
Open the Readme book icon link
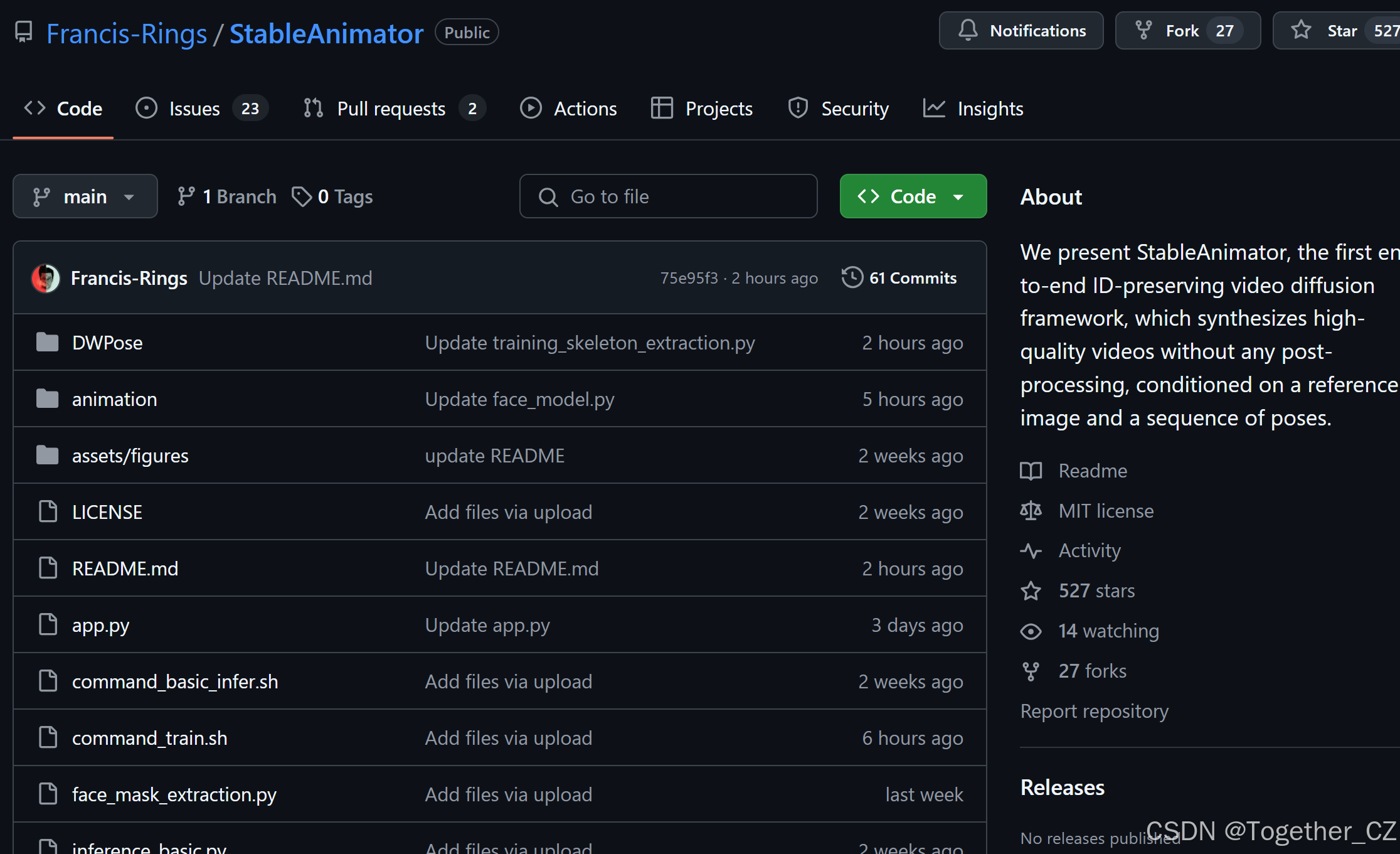coord(1031,471)
